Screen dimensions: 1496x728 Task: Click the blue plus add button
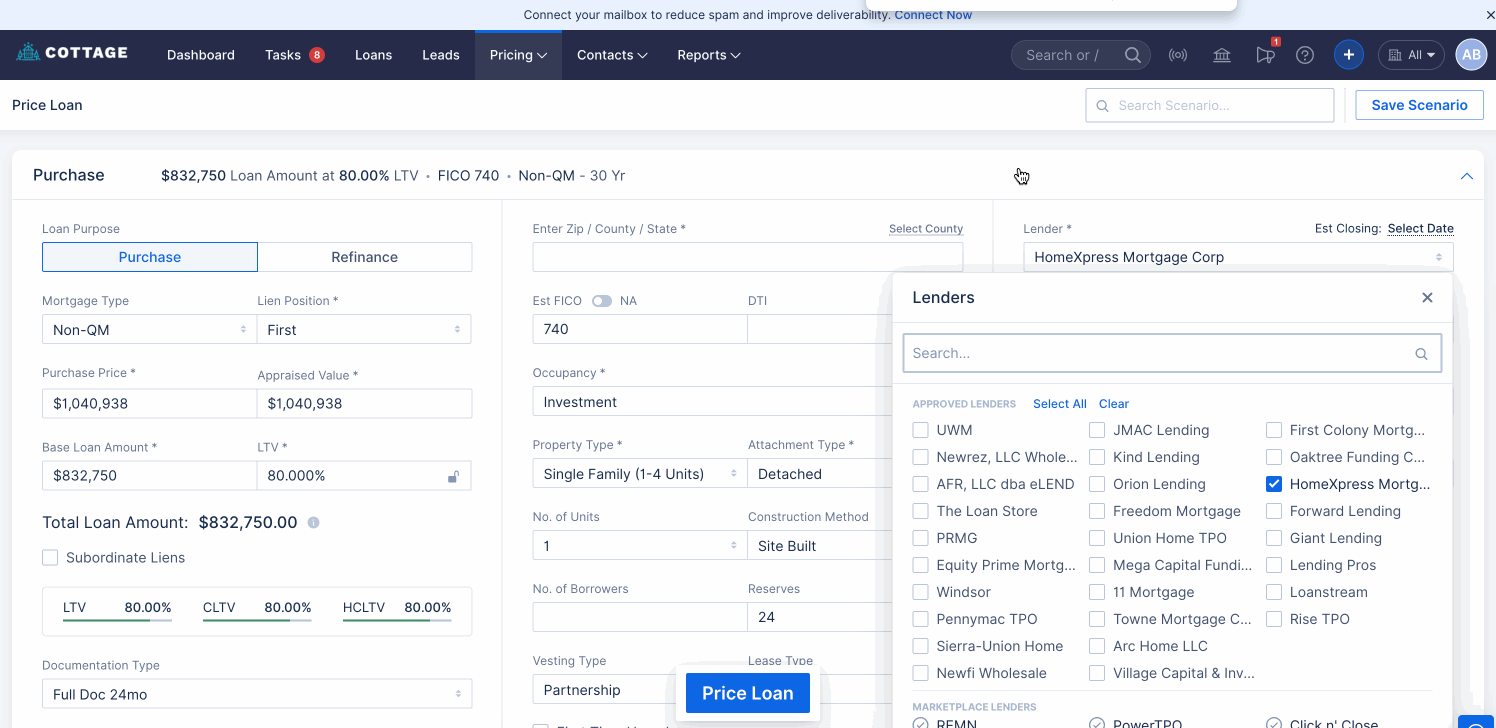pos(1349,55)
